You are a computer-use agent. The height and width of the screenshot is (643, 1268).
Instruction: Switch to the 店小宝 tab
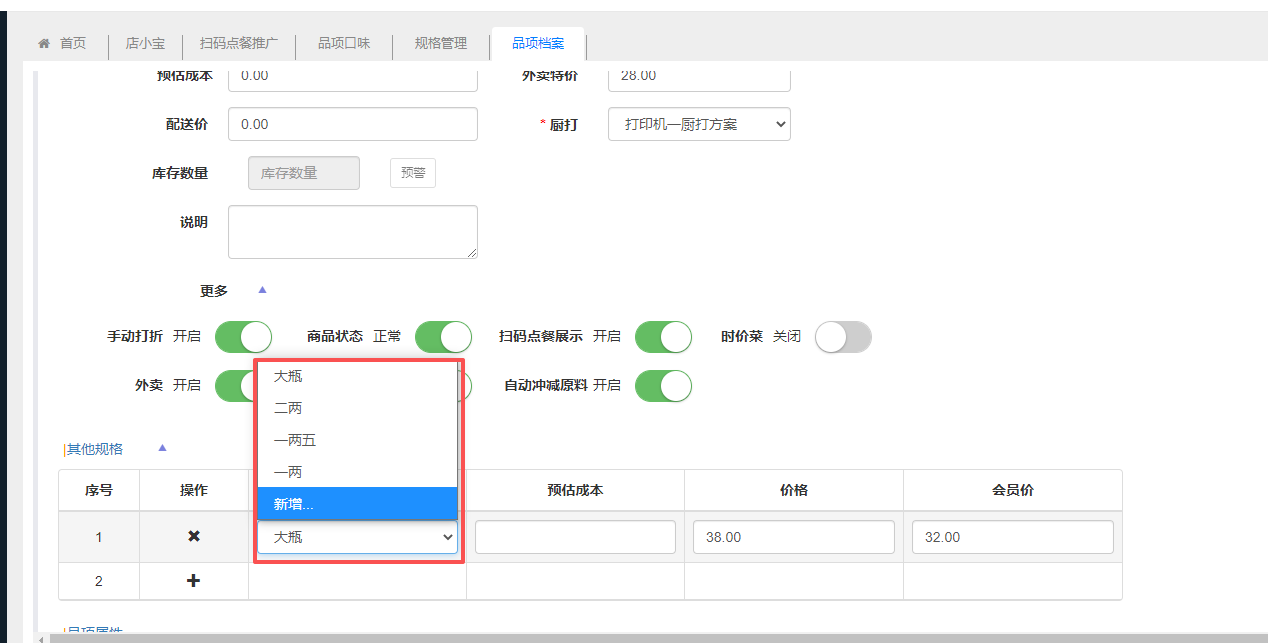click(145, 44)
